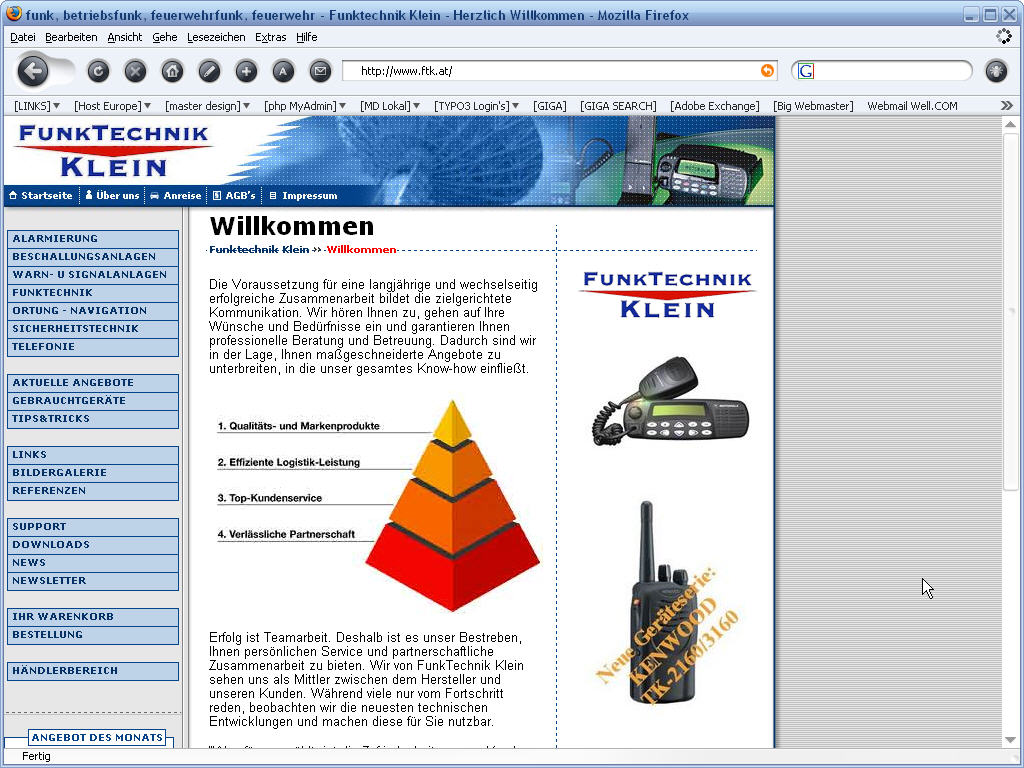Viewport: 1024px width, 768px height.
Task: Open the [php MyAdmin] bookmark dropdown
Action: tap(305, 106)
